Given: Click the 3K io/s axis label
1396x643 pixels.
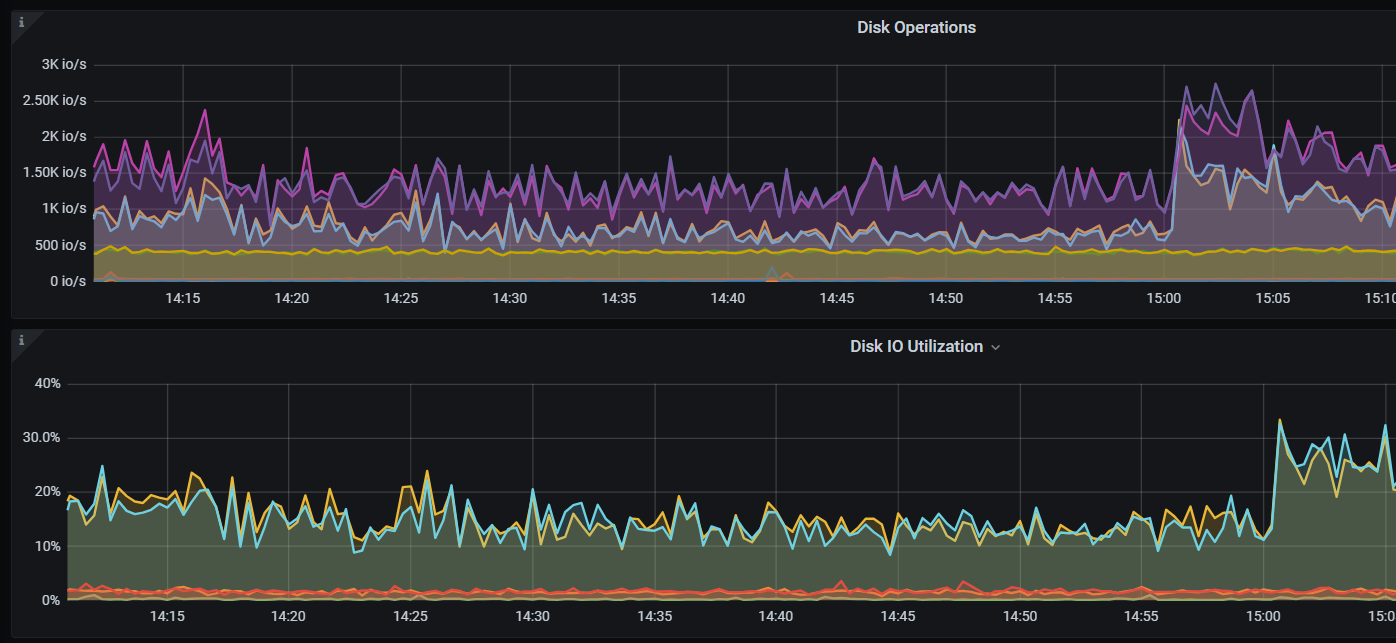Looking at the screenshot, I should [64, 64].
